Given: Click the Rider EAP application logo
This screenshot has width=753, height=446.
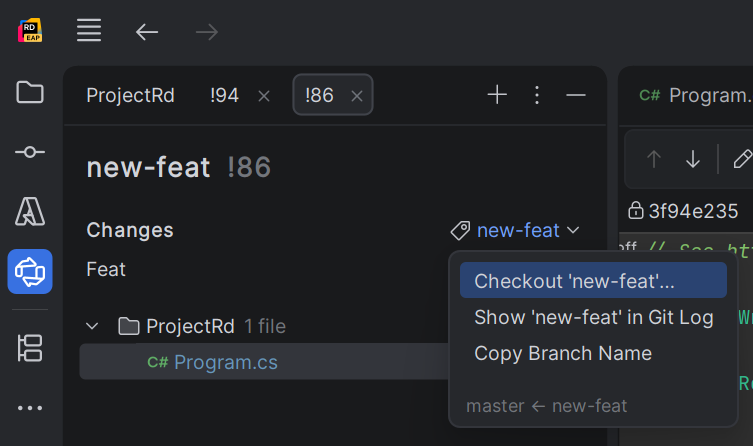Looking at the screenshot, I should click(x=30, y=31).
